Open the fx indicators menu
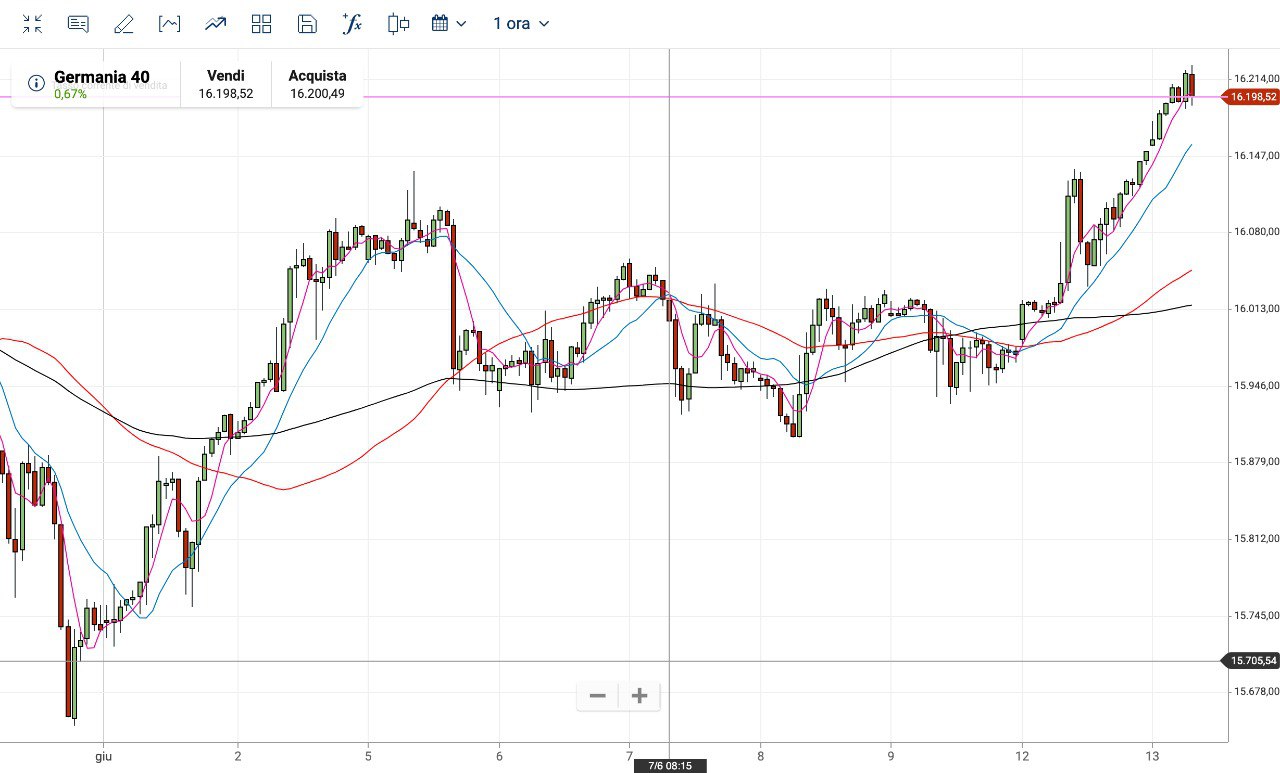The height and width of the screenshot is (773, 1280). click(x=352, y=24)
